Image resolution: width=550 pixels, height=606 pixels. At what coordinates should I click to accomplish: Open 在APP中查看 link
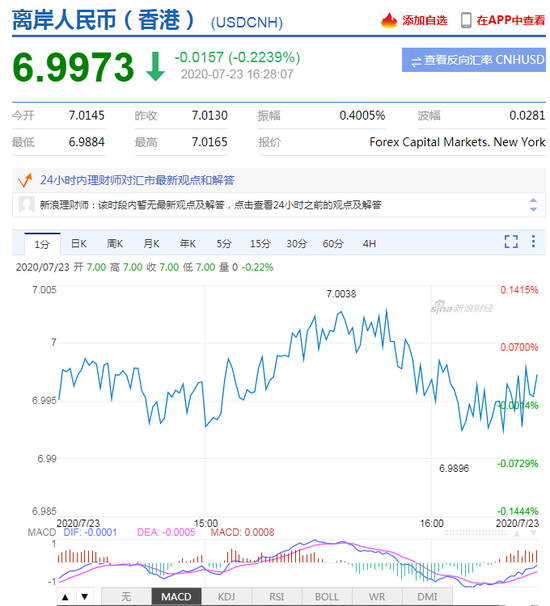[511, 20]
